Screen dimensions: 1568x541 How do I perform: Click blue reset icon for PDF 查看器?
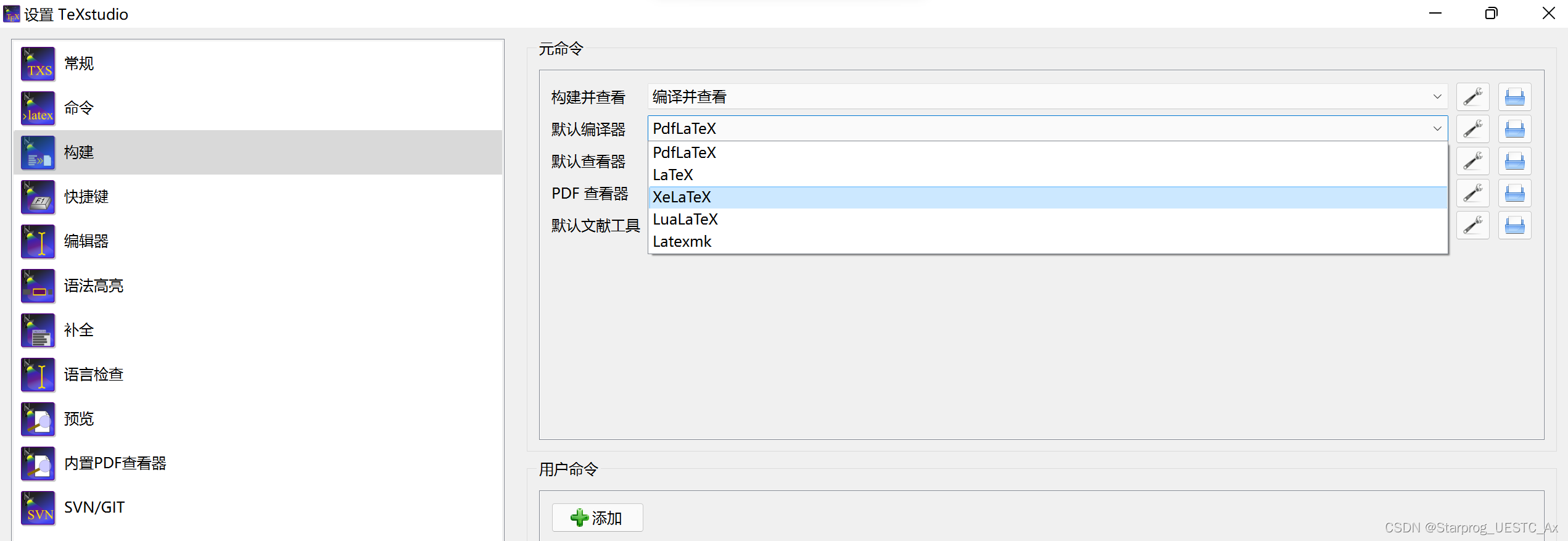pyautogui.click(x=1515, y=193)
